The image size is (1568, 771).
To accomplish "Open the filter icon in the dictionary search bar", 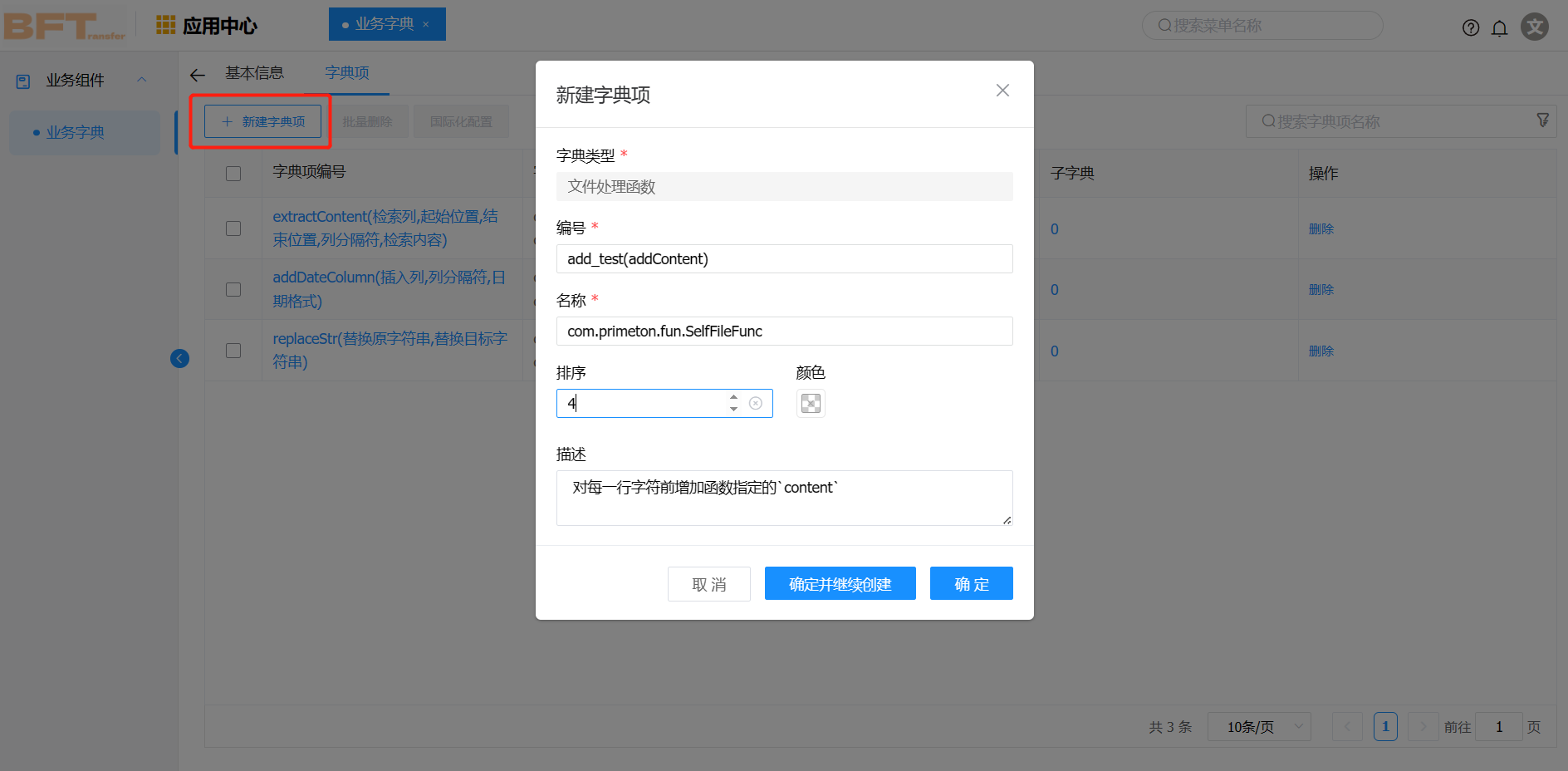I will pyautogui.click(x=1542, y=120).
